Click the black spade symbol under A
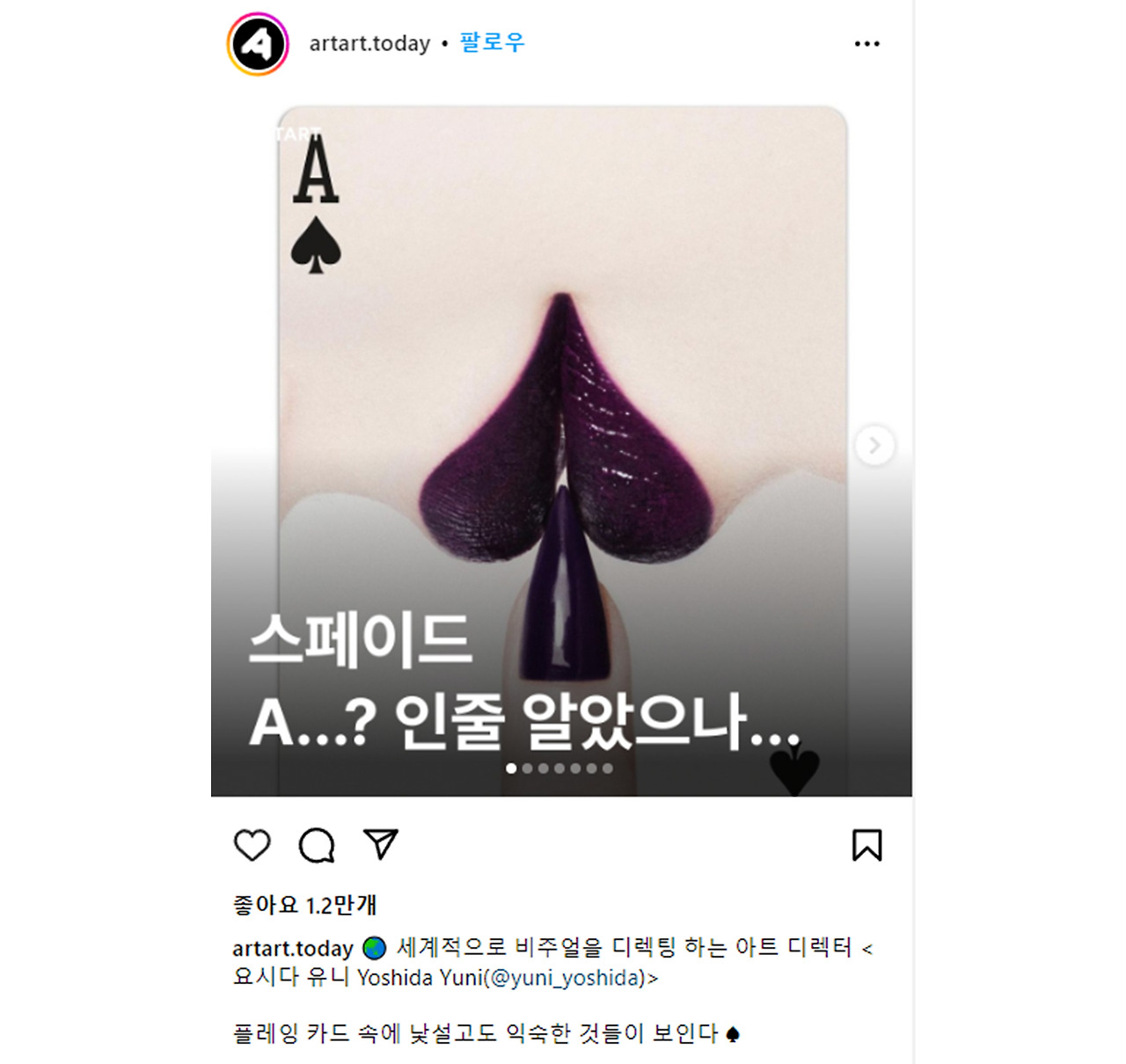This screenshot has width=1126, height=1064. click(x=316, y=244)
